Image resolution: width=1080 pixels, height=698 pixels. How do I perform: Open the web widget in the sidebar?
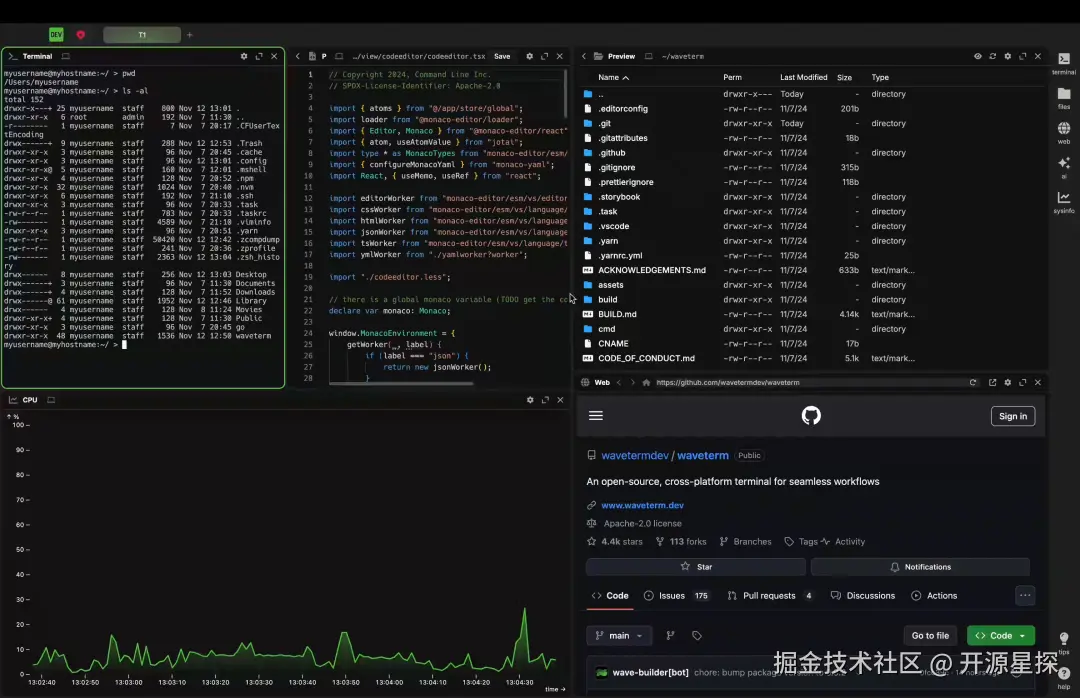(1063, 132)
